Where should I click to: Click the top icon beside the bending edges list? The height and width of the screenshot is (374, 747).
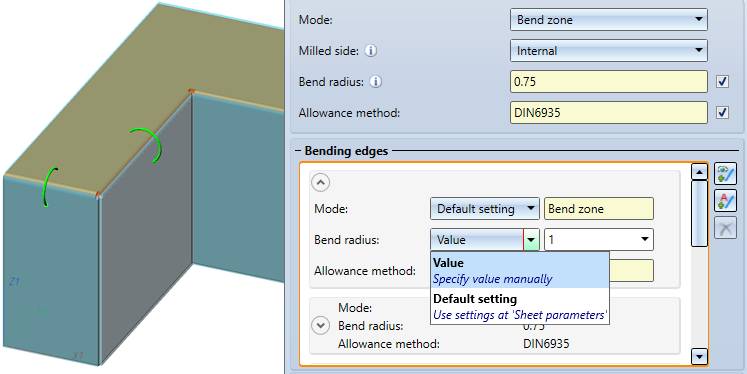click(x=725, y=173)
